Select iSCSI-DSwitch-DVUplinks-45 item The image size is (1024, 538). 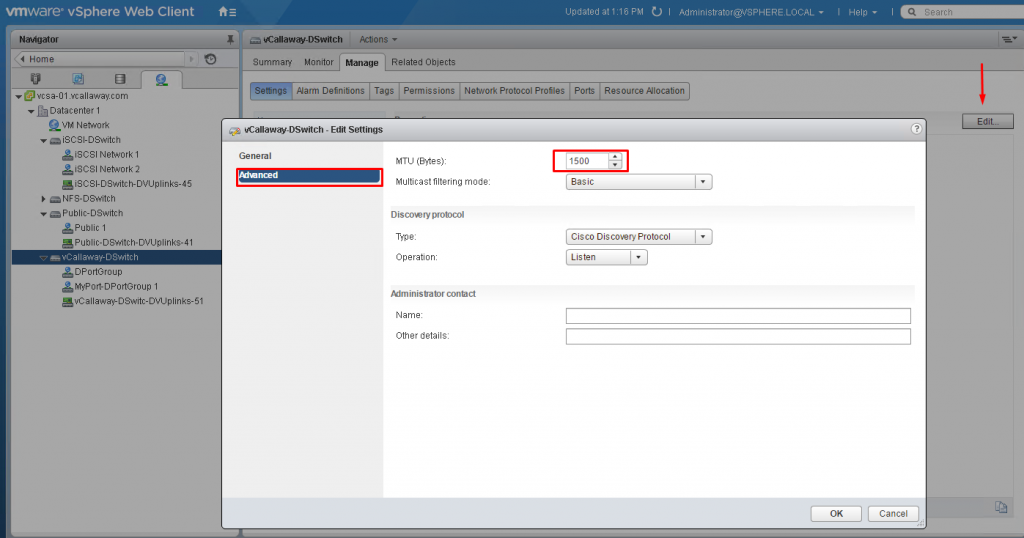click(133, 184)
